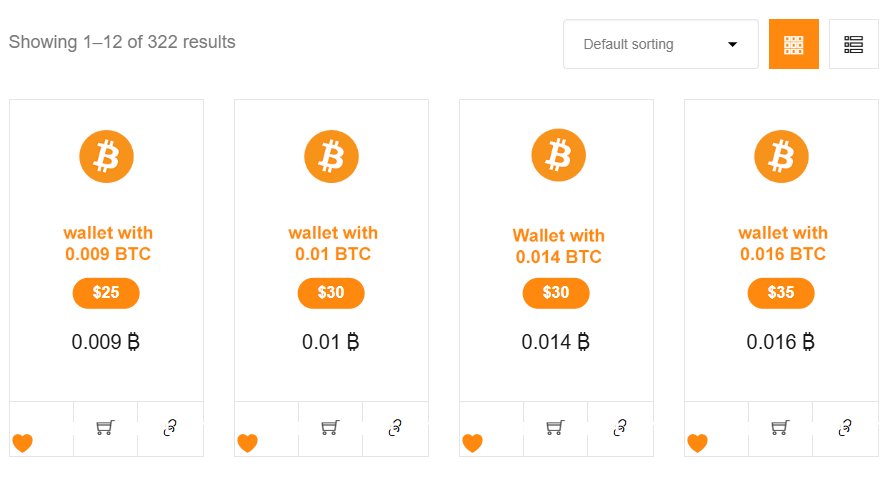Viewport: 893px width, 477px height.
Task: Click the $30 price on 0.01 BTC wallet
Action: coord(331,293)
